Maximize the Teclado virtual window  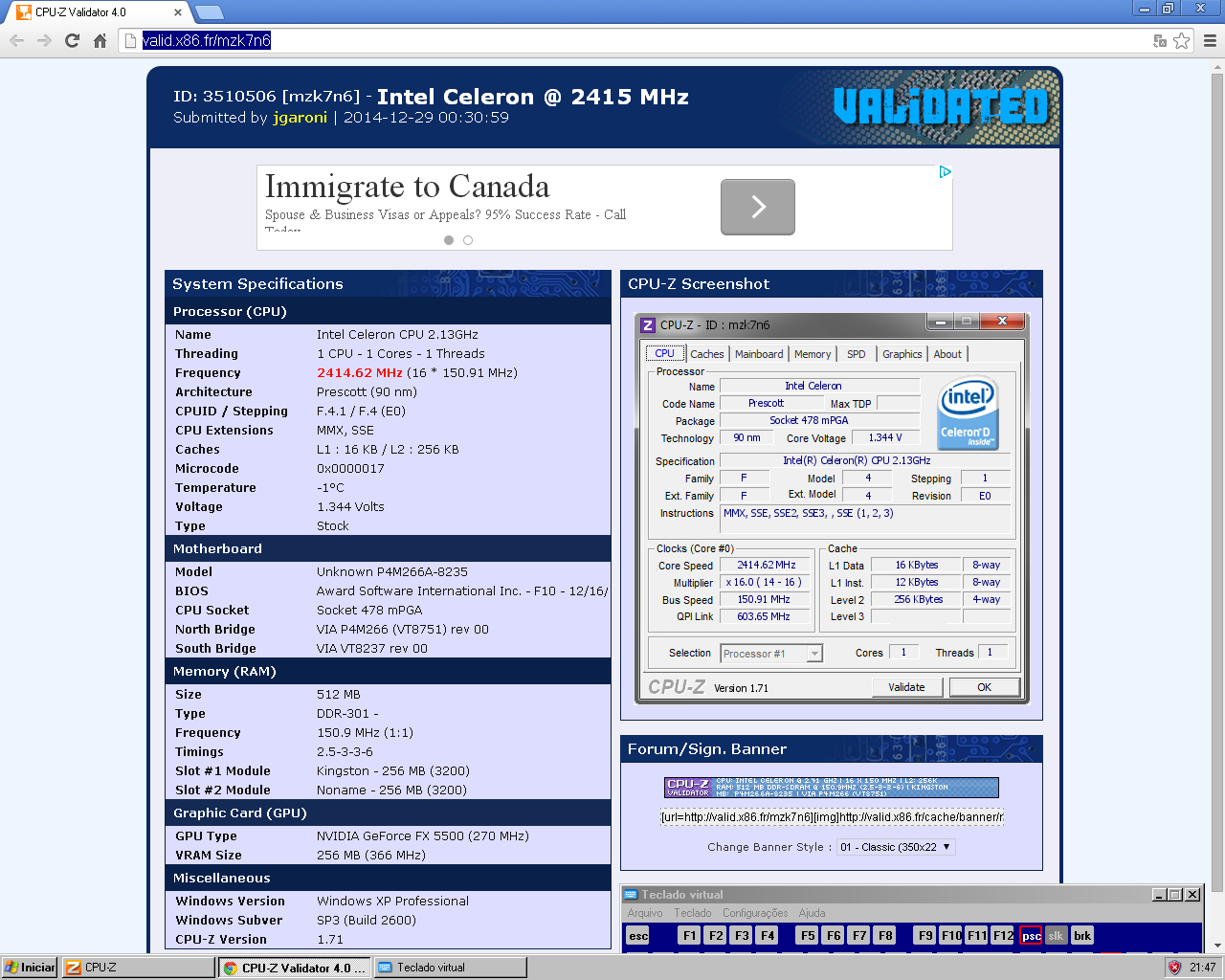coord(1175,895)
